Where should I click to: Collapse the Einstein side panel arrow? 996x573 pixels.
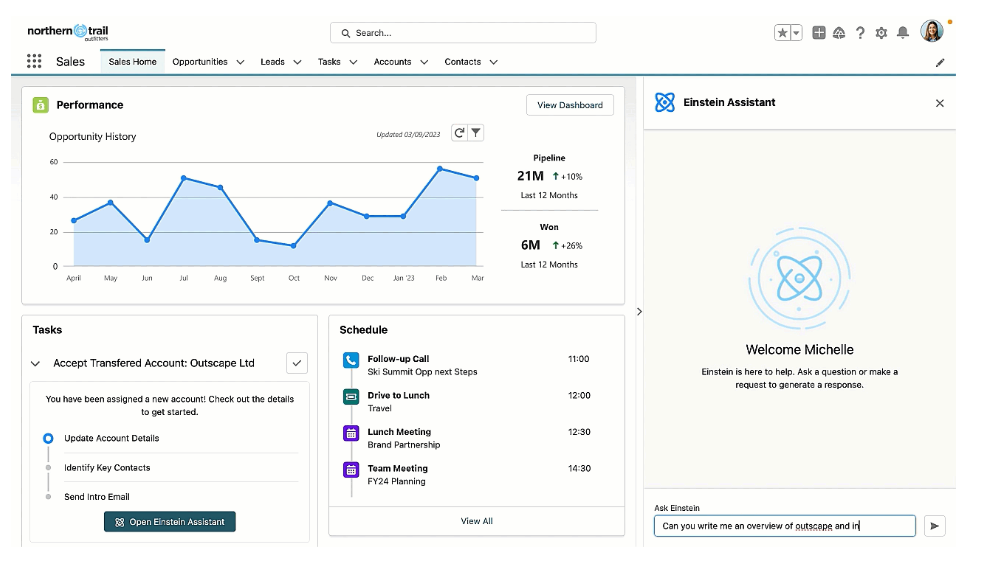pos(639,311)
